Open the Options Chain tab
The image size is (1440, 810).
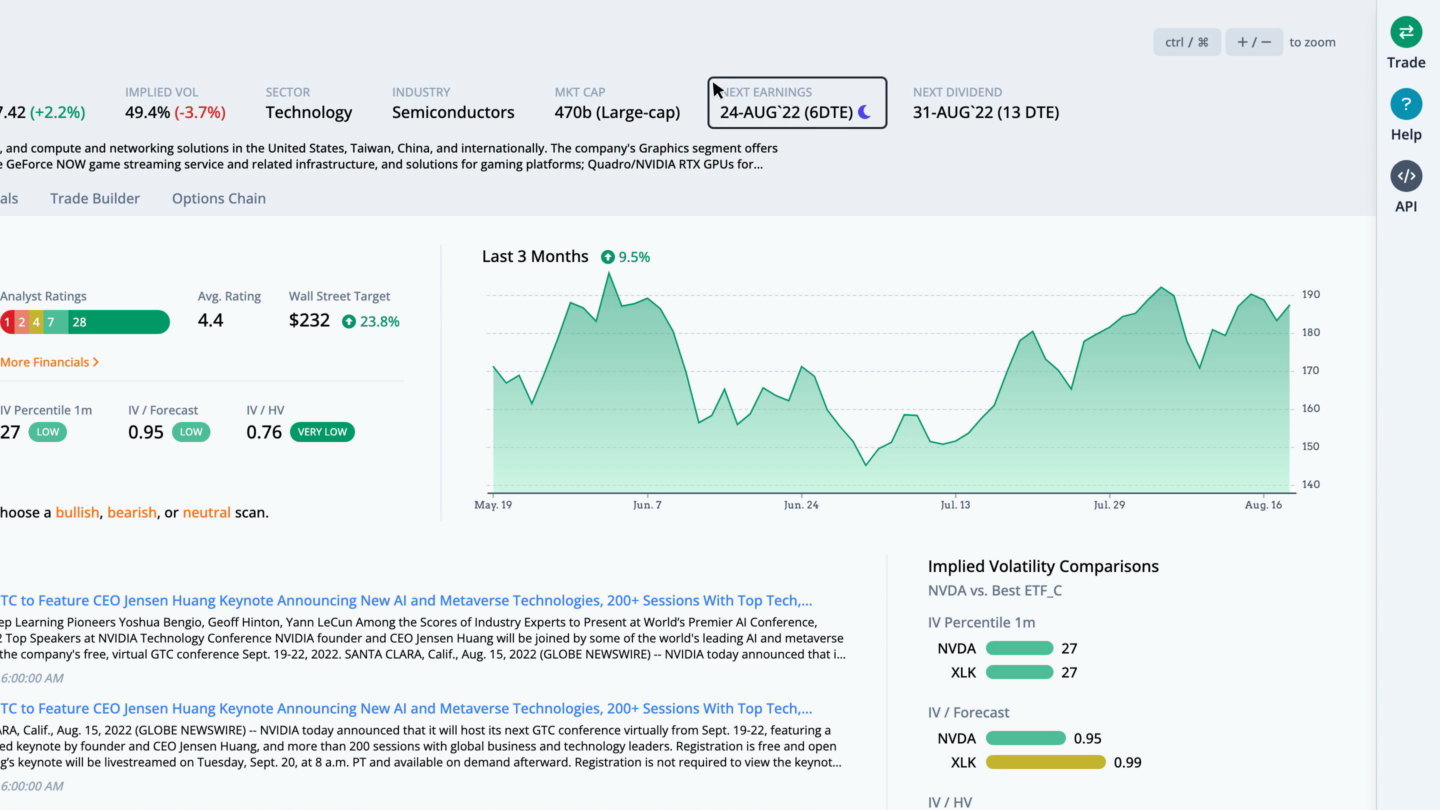pyautogui.click(x=218, y=198)
